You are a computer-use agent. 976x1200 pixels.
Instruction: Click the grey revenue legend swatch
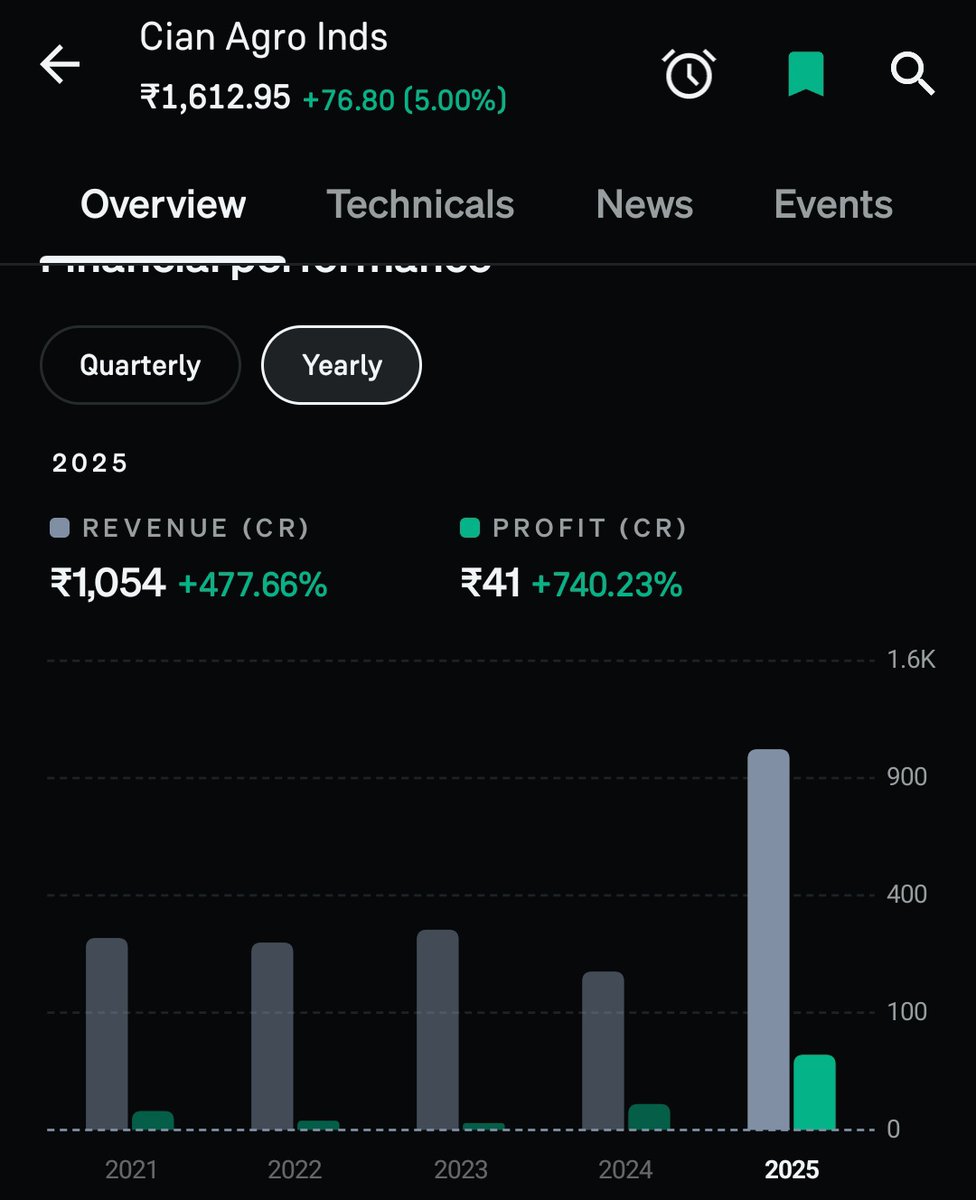coord(60,528)
